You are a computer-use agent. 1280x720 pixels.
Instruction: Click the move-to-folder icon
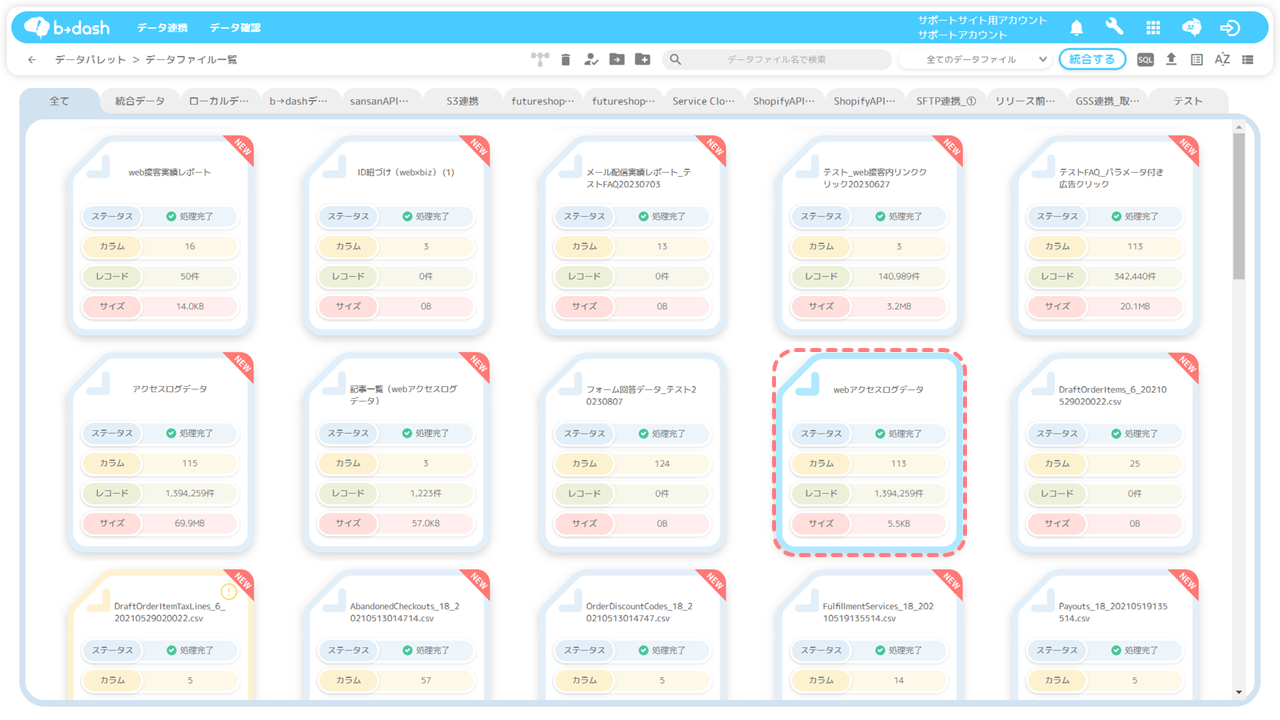(617, 60)
